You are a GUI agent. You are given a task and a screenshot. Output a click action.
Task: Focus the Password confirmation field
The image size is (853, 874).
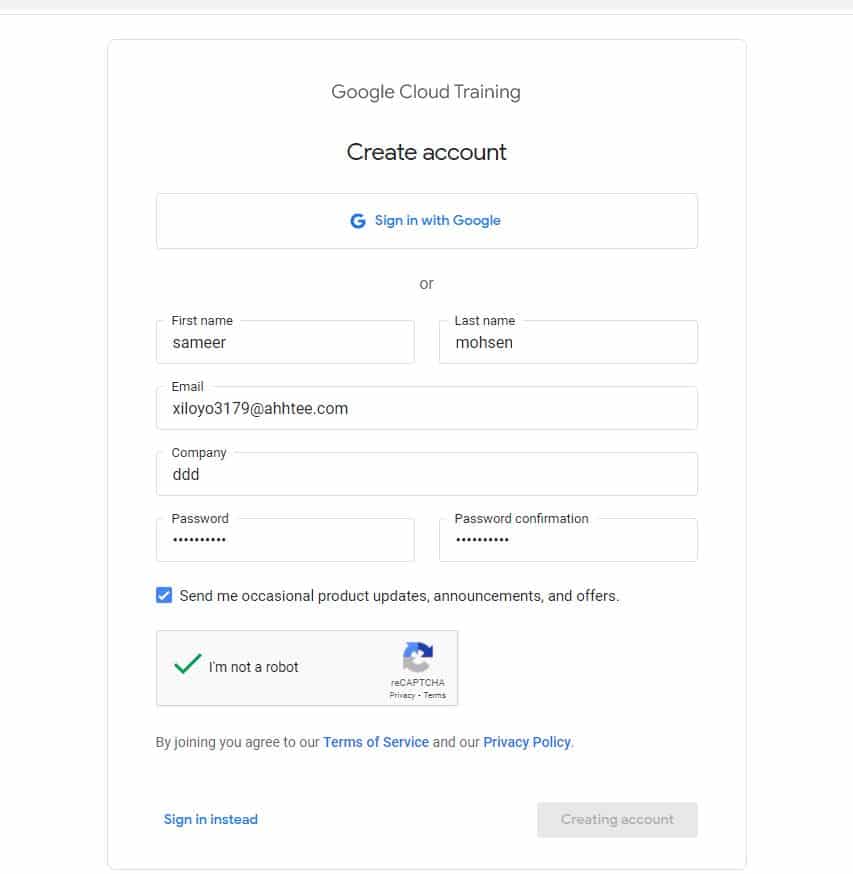pos(567,541)
